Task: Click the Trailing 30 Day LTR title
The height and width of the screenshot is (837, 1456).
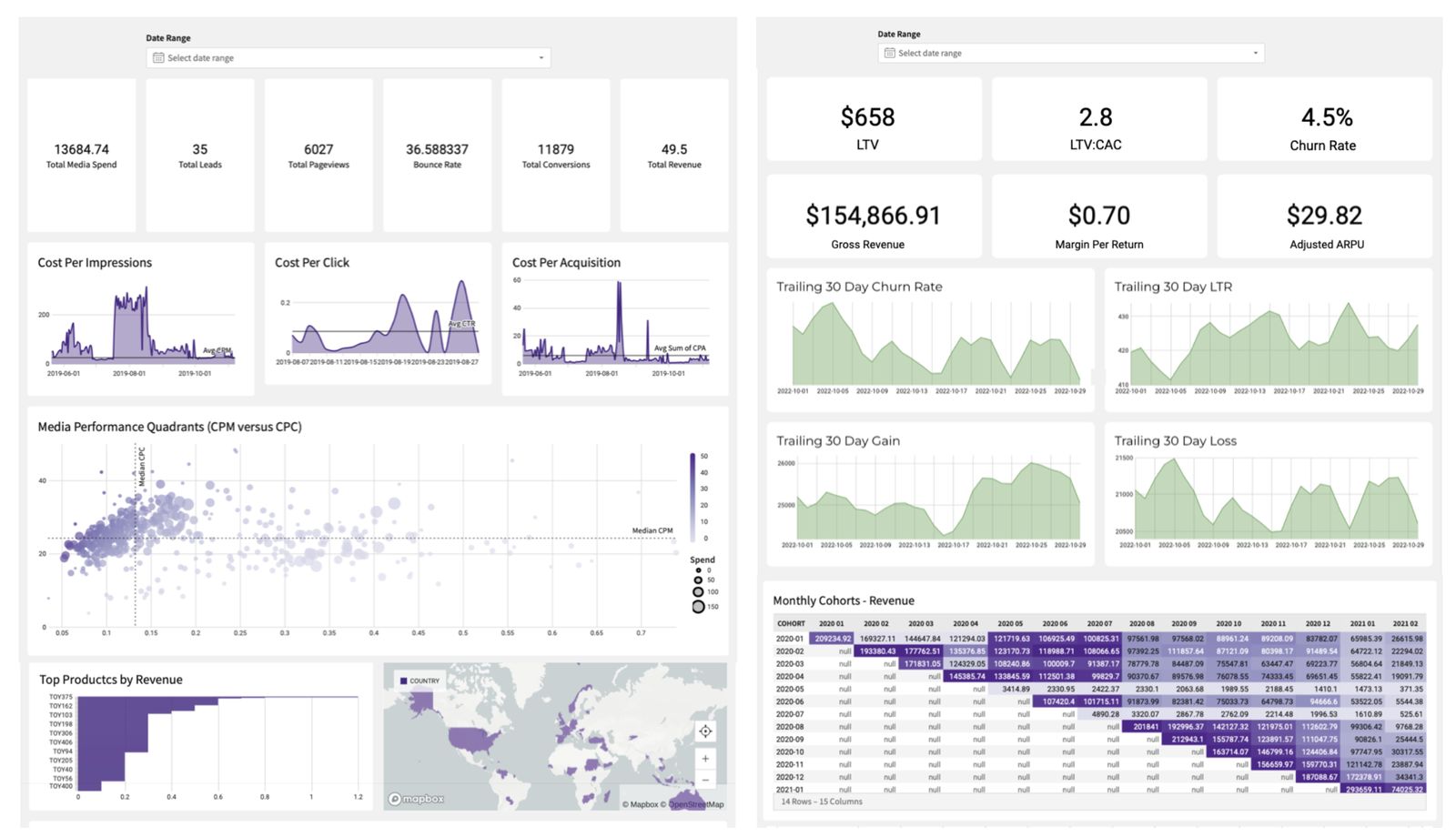Action: point(1173,287)
